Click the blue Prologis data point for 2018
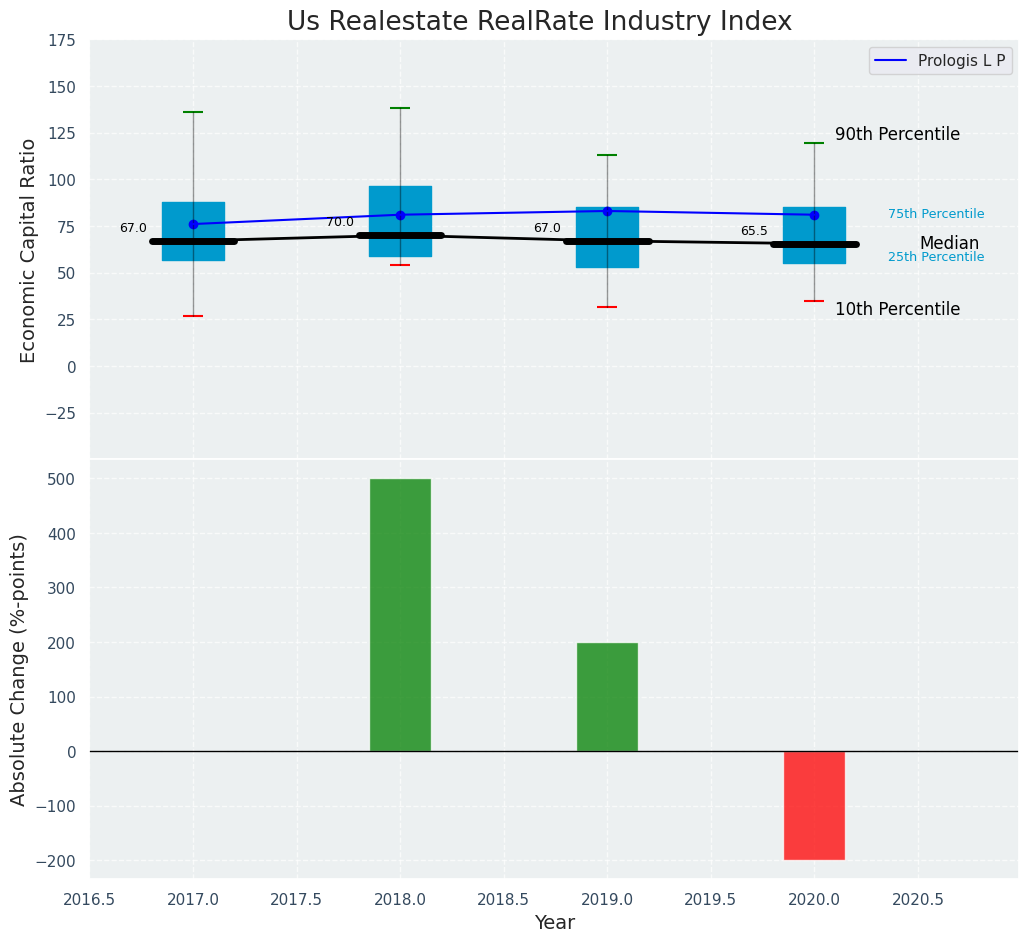This screenshot has width=1029, height=942. (400, 215)
